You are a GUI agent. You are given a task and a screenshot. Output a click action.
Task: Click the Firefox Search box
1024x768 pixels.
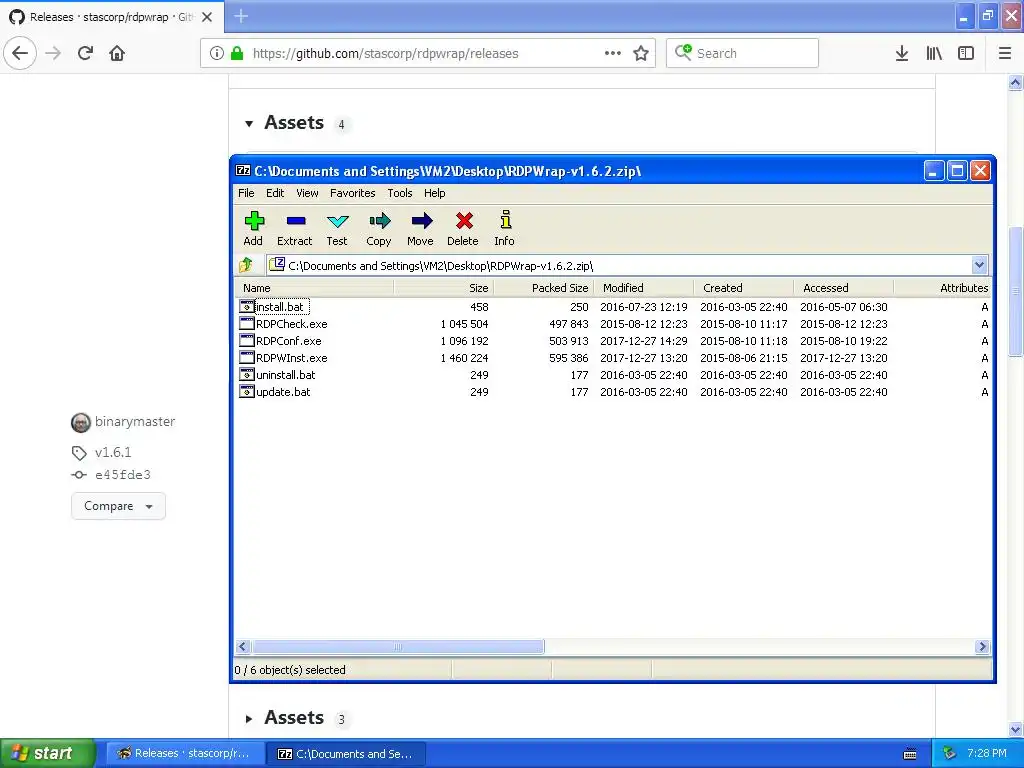(x=743, y=53)
